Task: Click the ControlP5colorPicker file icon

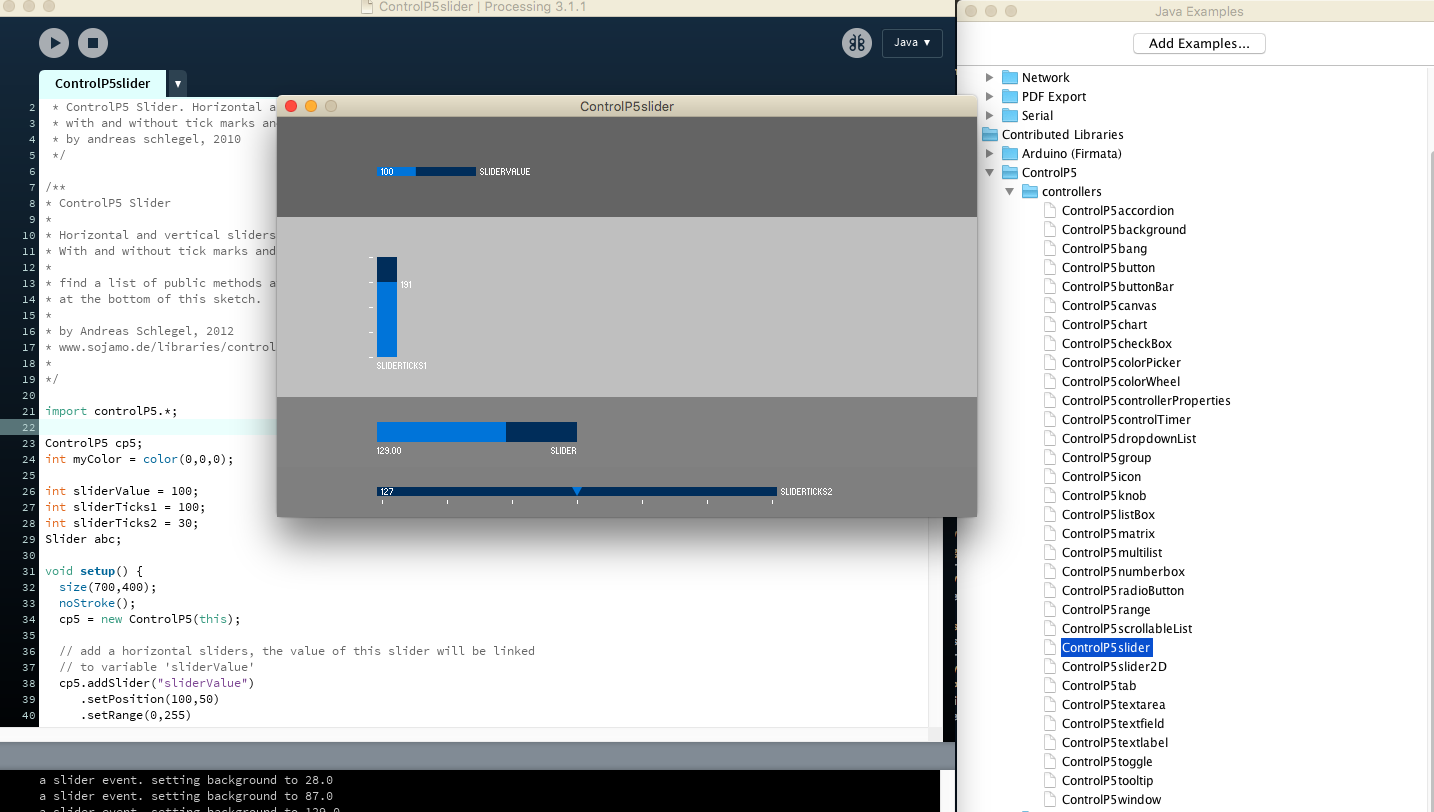Action: click(1050, 362)
